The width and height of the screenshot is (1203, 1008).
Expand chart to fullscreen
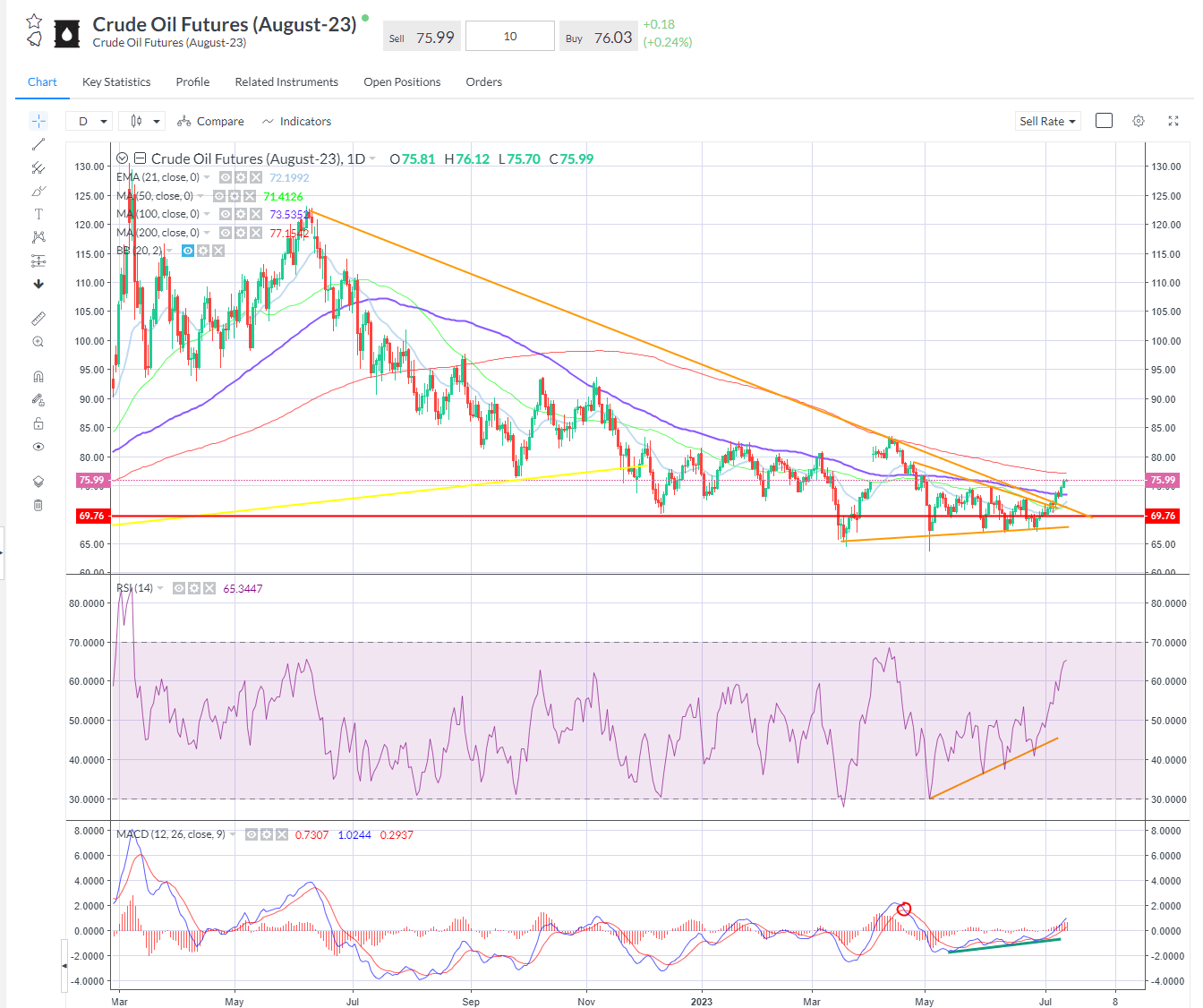[x=1173, y=121]
